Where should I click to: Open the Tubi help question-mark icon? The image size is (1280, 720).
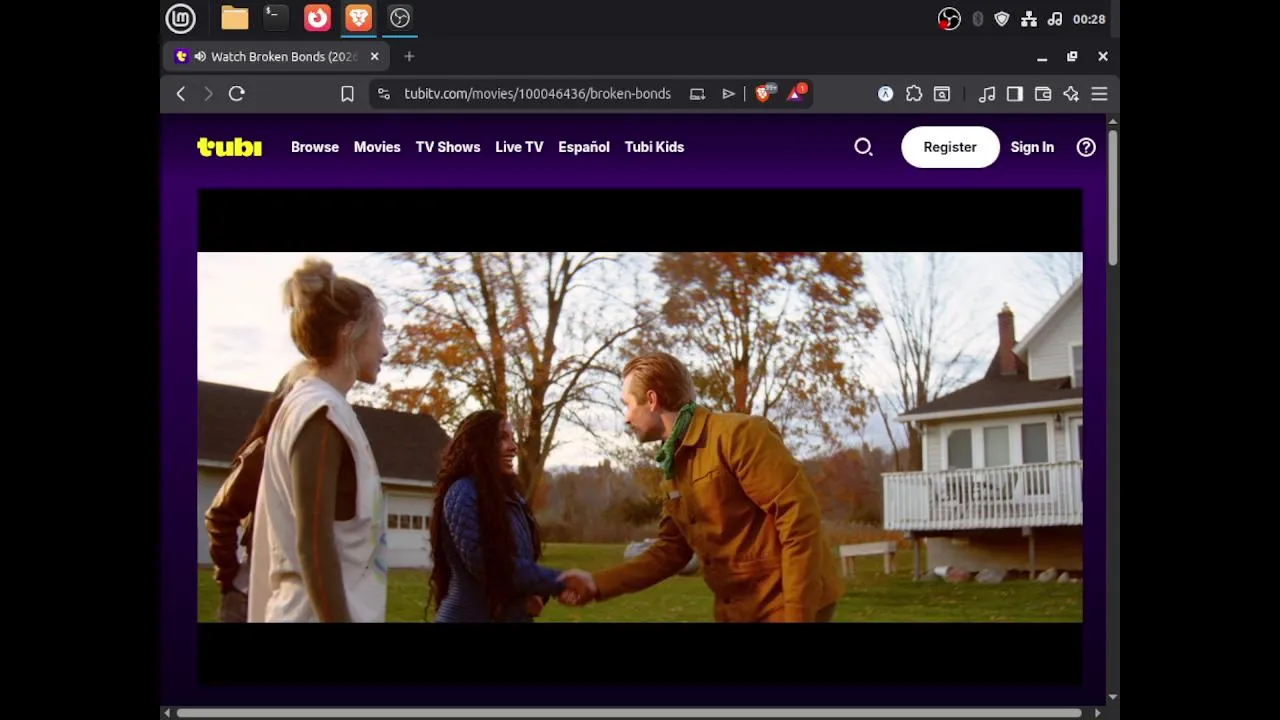coord(1086,147)
